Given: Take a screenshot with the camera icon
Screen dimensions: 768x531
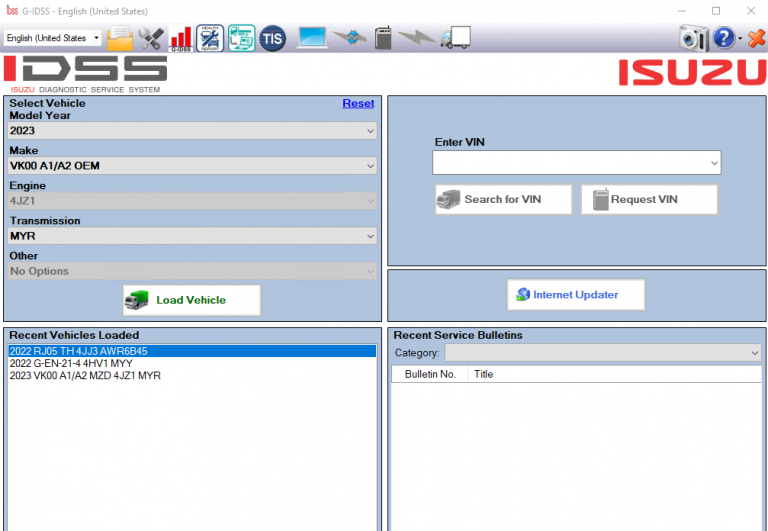Looking at the screenshot, I should (694, 38).
